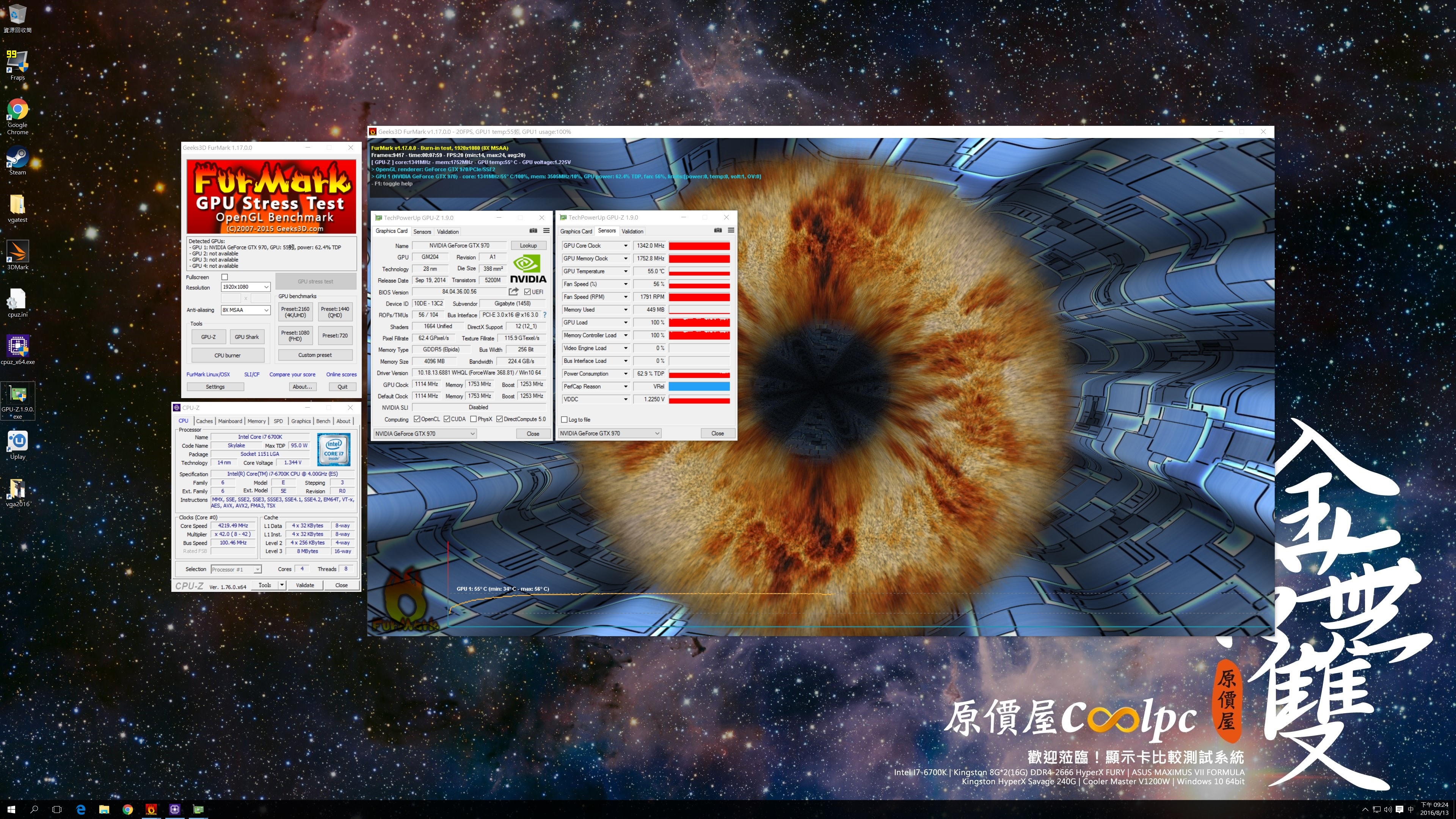Toggle the UEFI checkbox in GPU-Z

tap(527, 292)
